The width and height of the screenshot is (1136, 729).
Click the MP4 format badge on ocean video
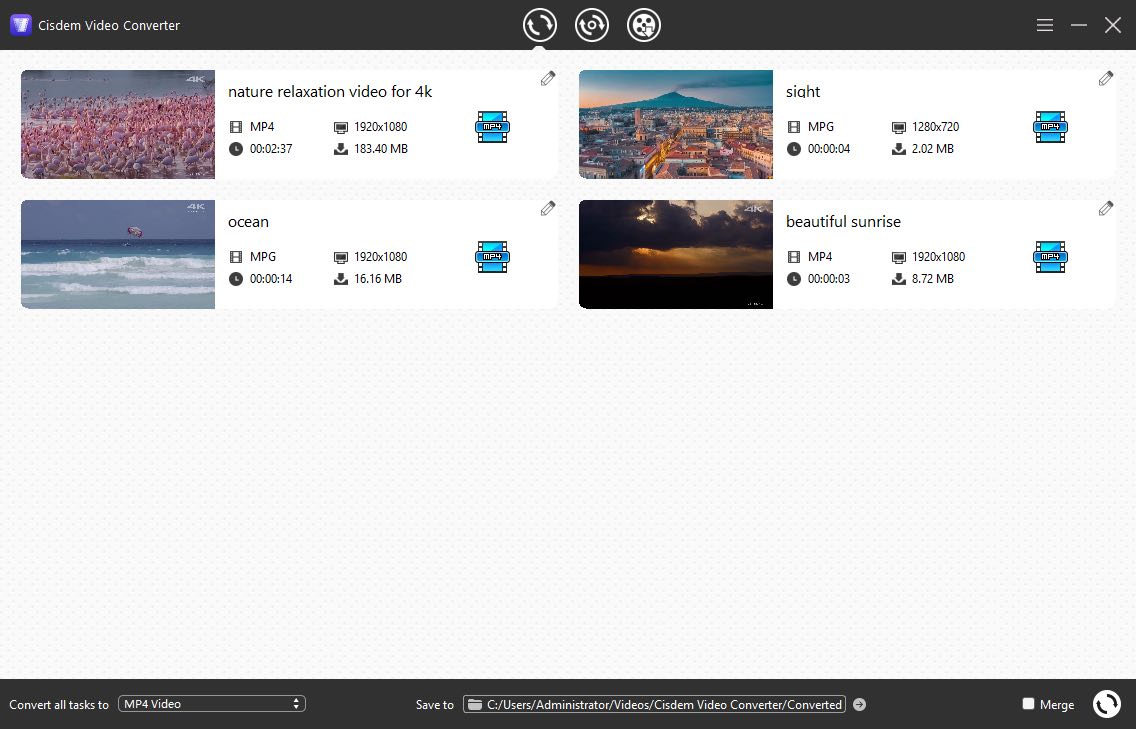click(x=492, y=257)
